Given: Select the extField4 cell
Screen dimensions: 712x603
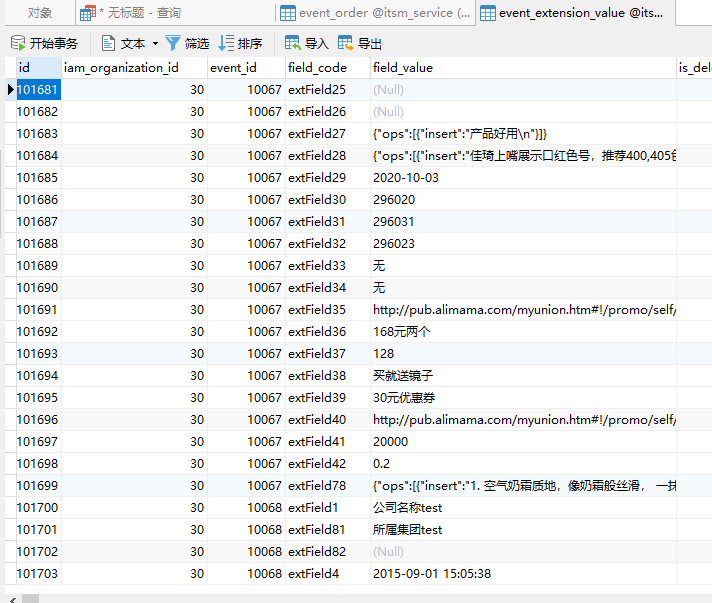Looking at the screenshot, I should [328, 574].
